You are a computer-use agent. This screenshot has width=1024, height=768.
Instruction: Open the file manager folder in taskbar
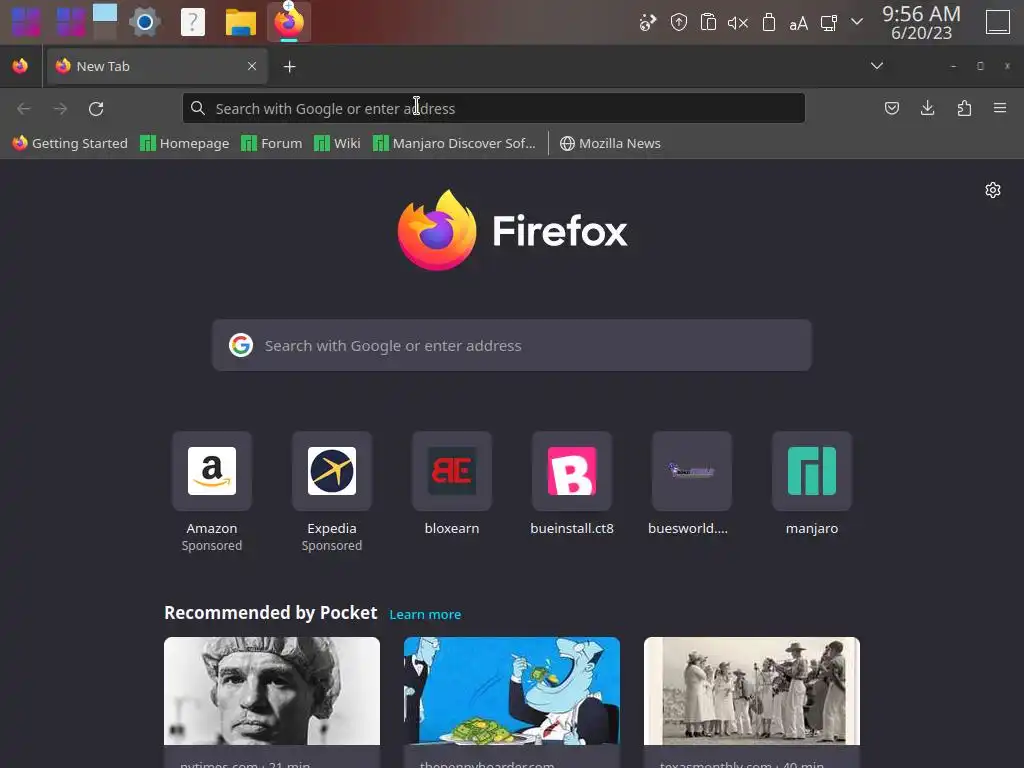pos(240,22)
